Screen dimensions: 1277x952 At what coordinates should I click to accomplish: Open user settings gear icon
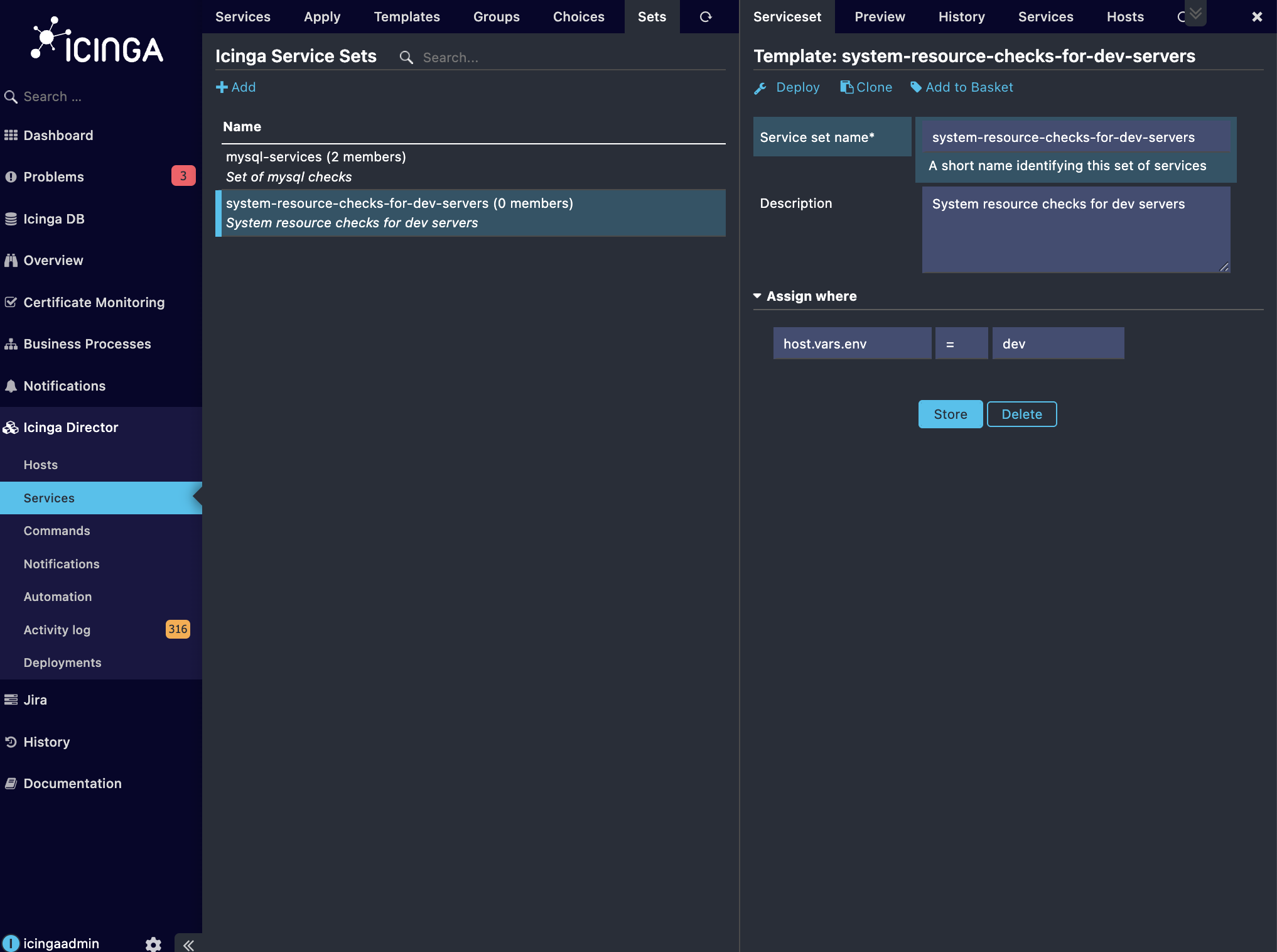tap(153, 944)
